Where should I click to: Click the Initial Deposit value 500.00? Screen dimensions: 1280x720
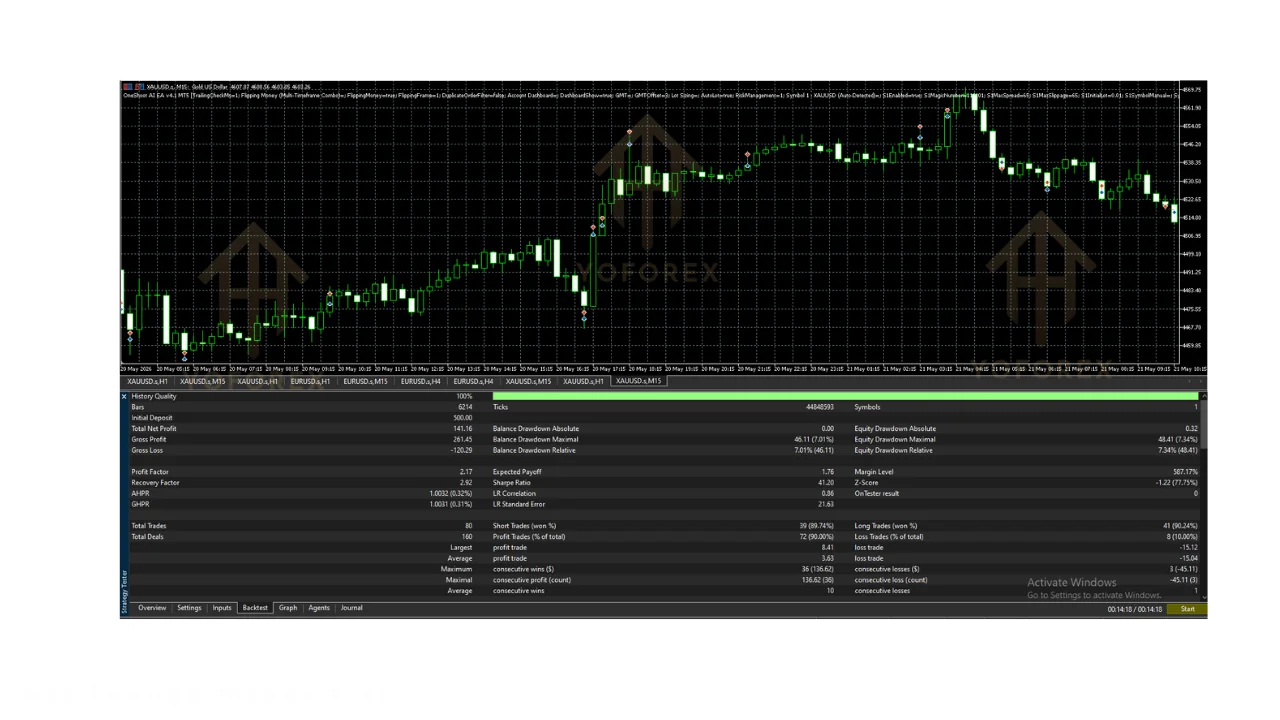coord(462,418)
